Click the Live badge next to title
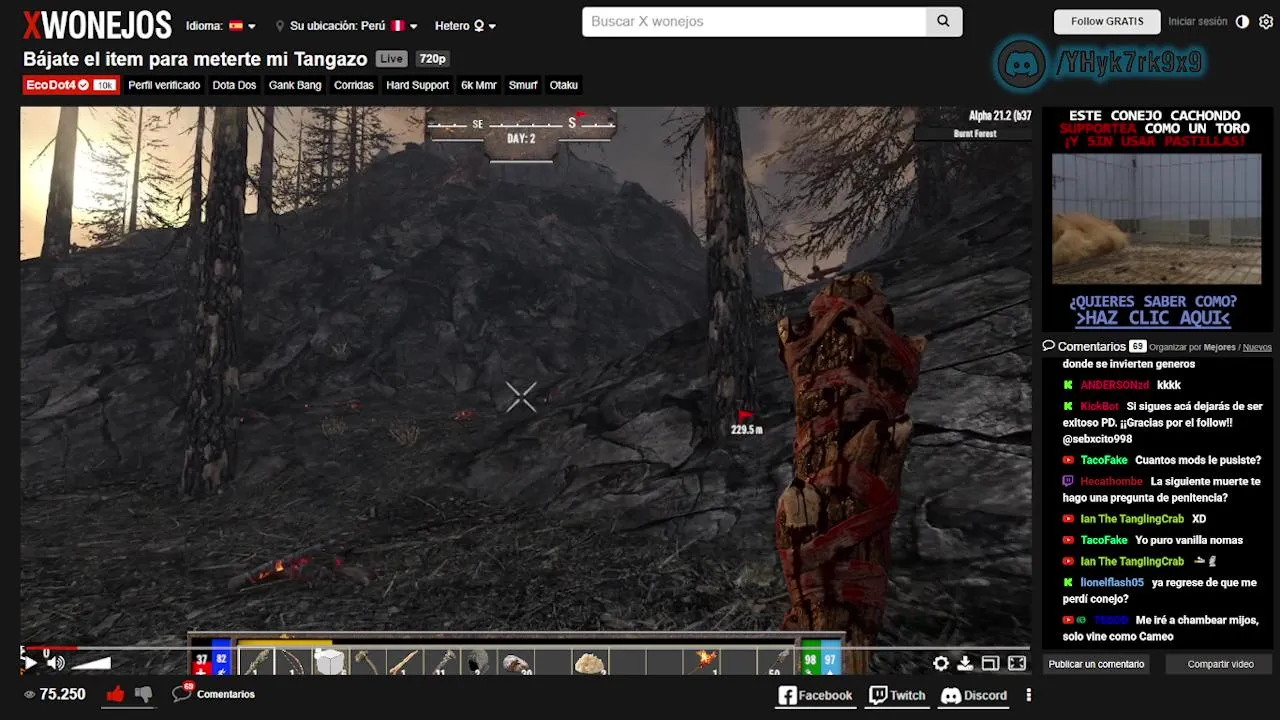This screenshot has width=1280, height=720. pyautogui.click(x=392, y=59)
